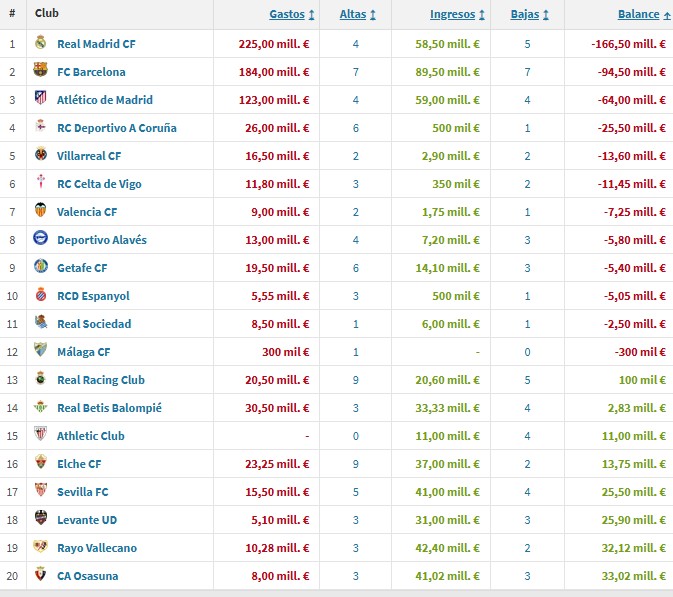The width and height of the screenshot is (673, 597).
Task: Open the Real Racing Club link
Action: [101, 380]
